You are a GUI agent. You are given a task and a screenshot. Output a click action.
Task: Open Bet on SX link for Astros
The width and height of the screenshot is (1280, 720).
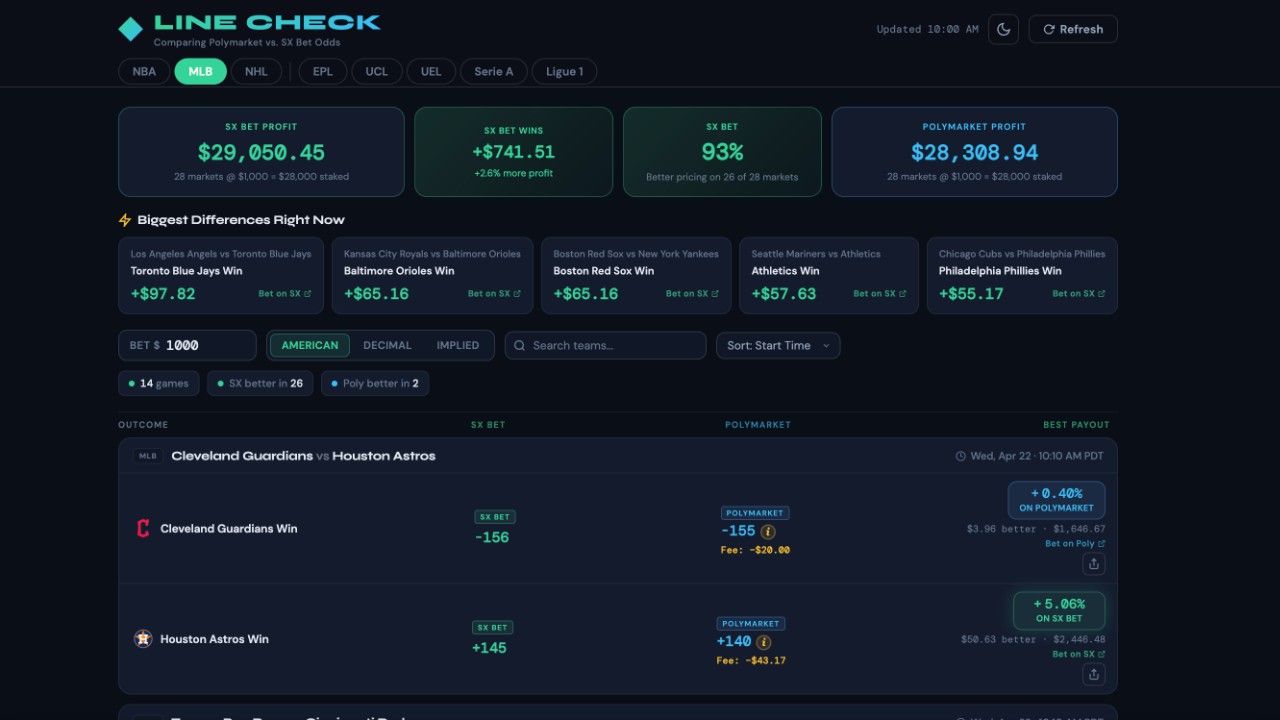1079,654
